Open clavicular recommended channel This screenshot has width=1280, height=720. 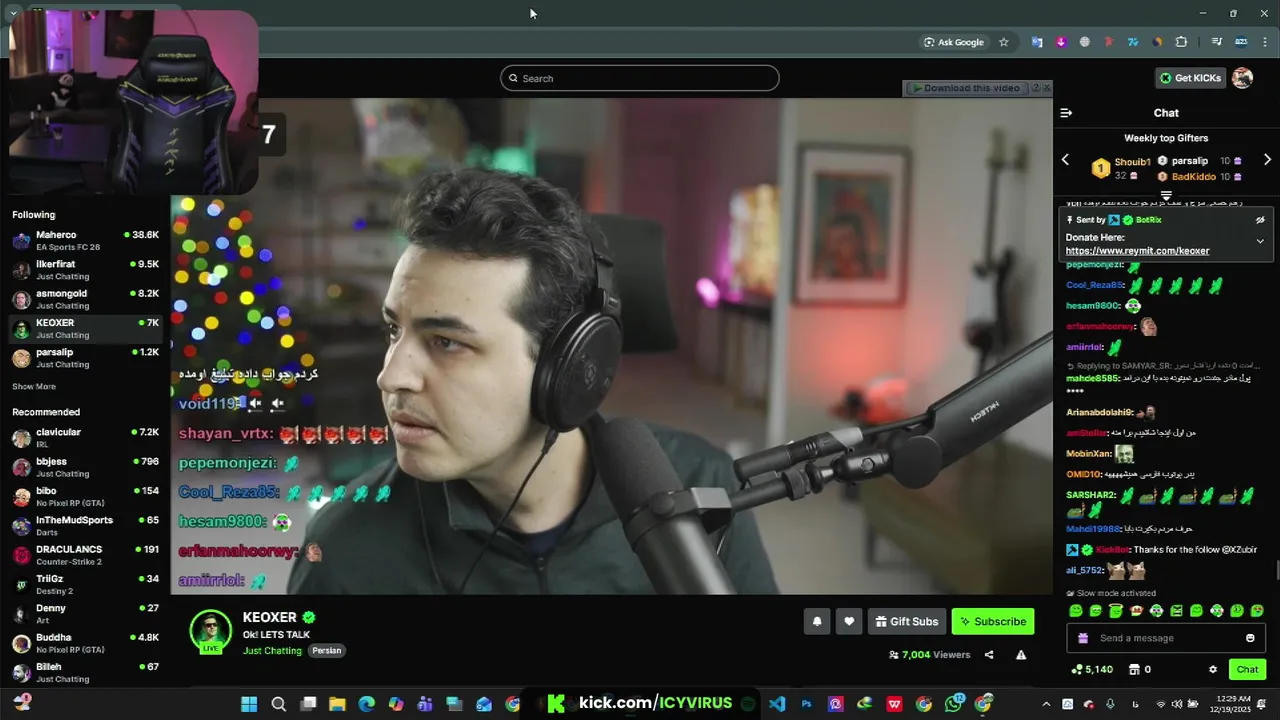85,438
